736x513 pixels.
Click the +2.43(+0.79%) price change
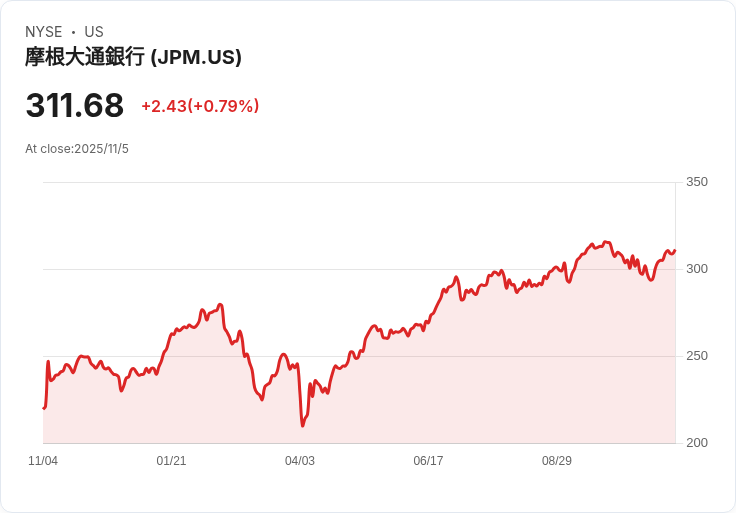coord(200,106)
